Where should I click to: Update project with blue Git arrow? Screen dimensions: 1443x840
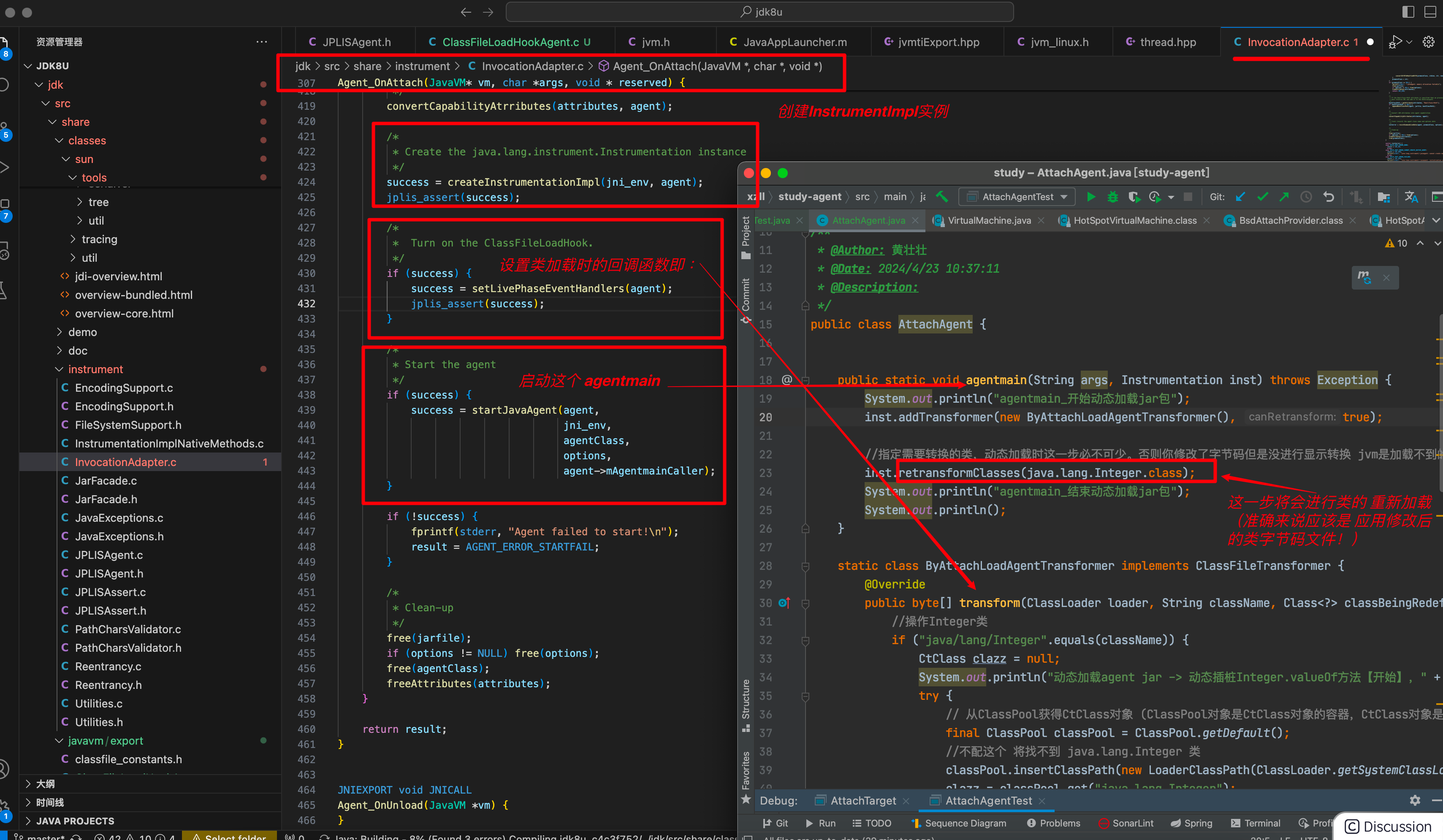(1240, 197)
